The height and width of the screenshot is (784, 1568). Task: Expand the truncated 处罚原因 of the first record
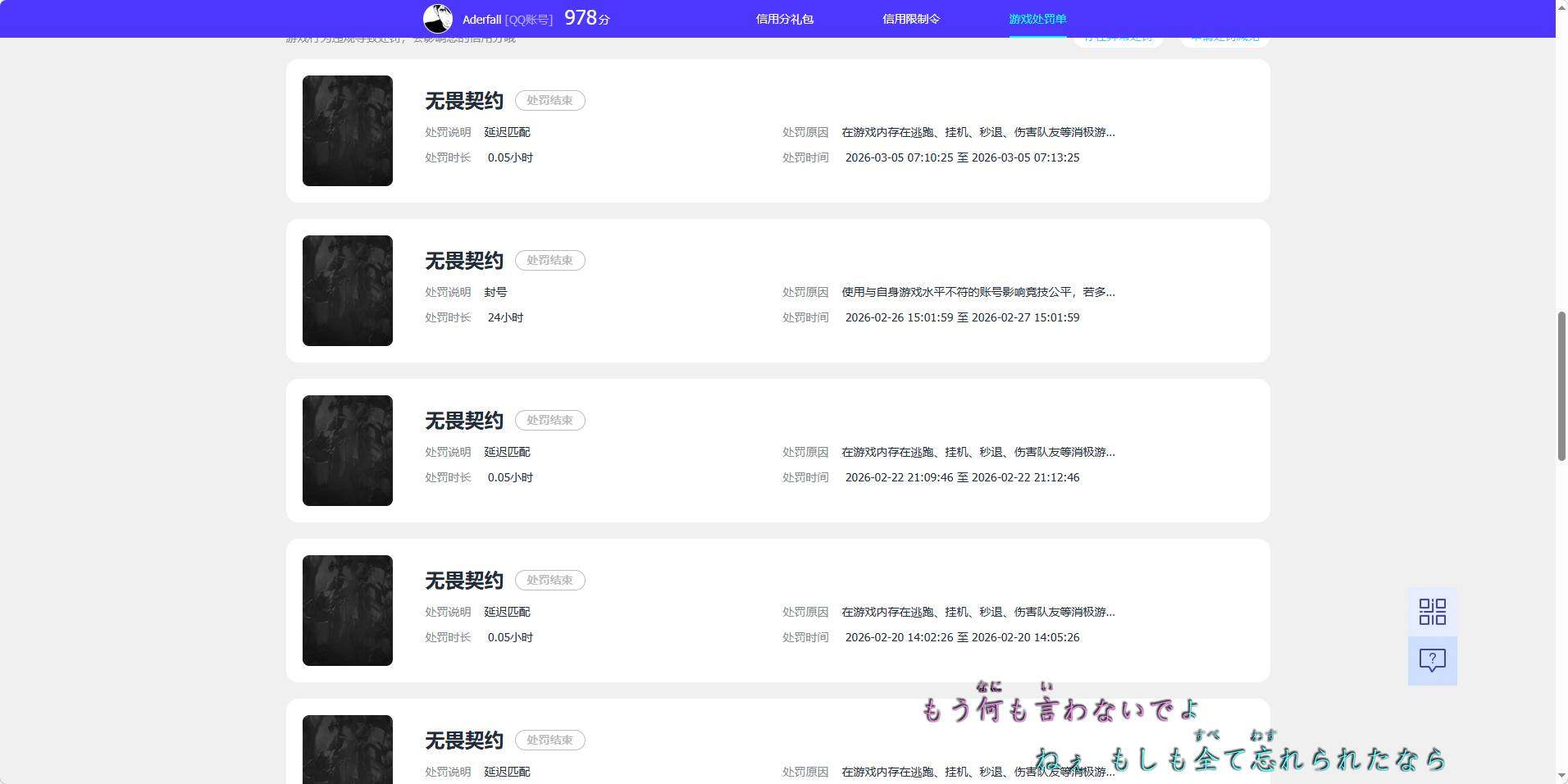(x=978, y=132)
